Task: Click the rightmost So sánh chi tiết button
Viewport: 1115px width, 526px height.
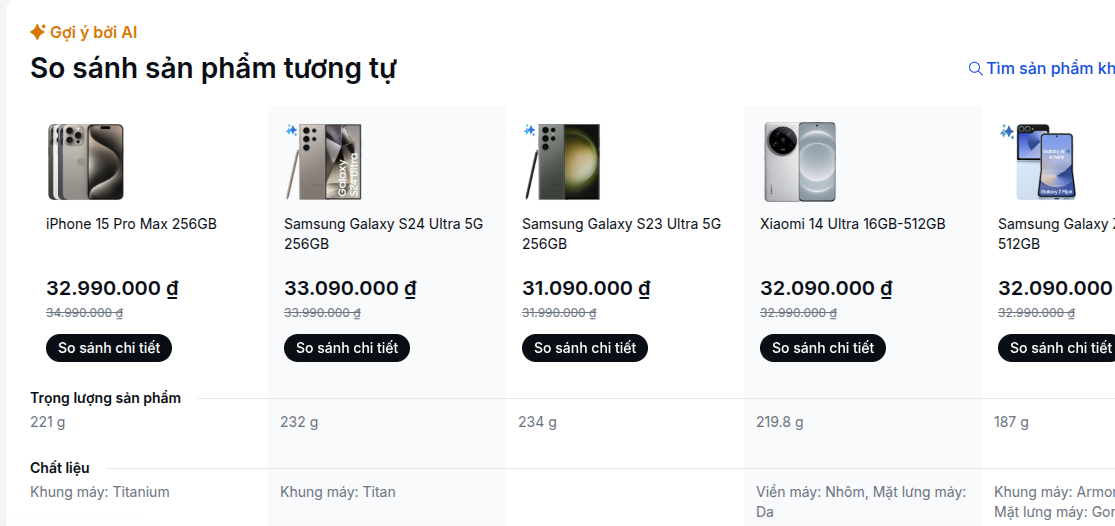Action: tap(1057, 348)
